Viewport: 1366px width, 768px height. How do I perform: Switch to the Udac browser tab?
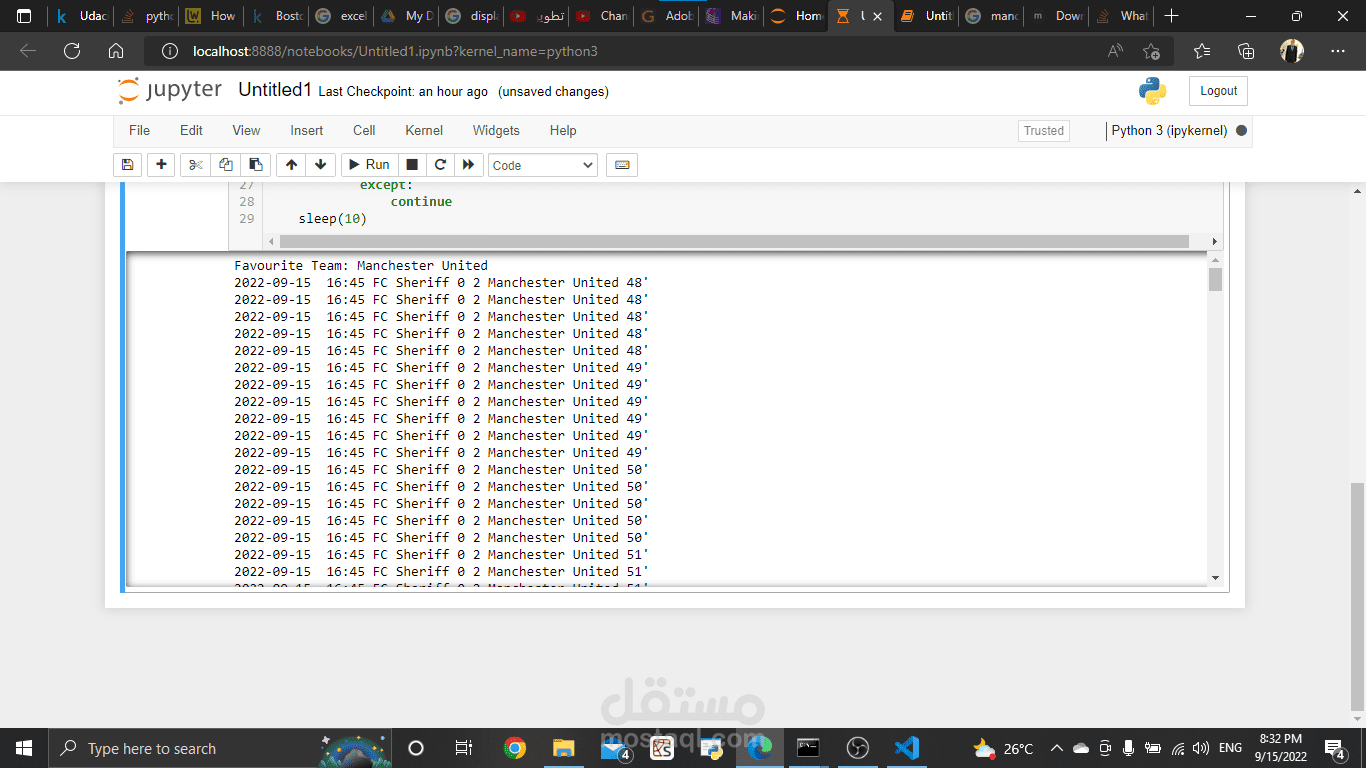click(81, 16)
